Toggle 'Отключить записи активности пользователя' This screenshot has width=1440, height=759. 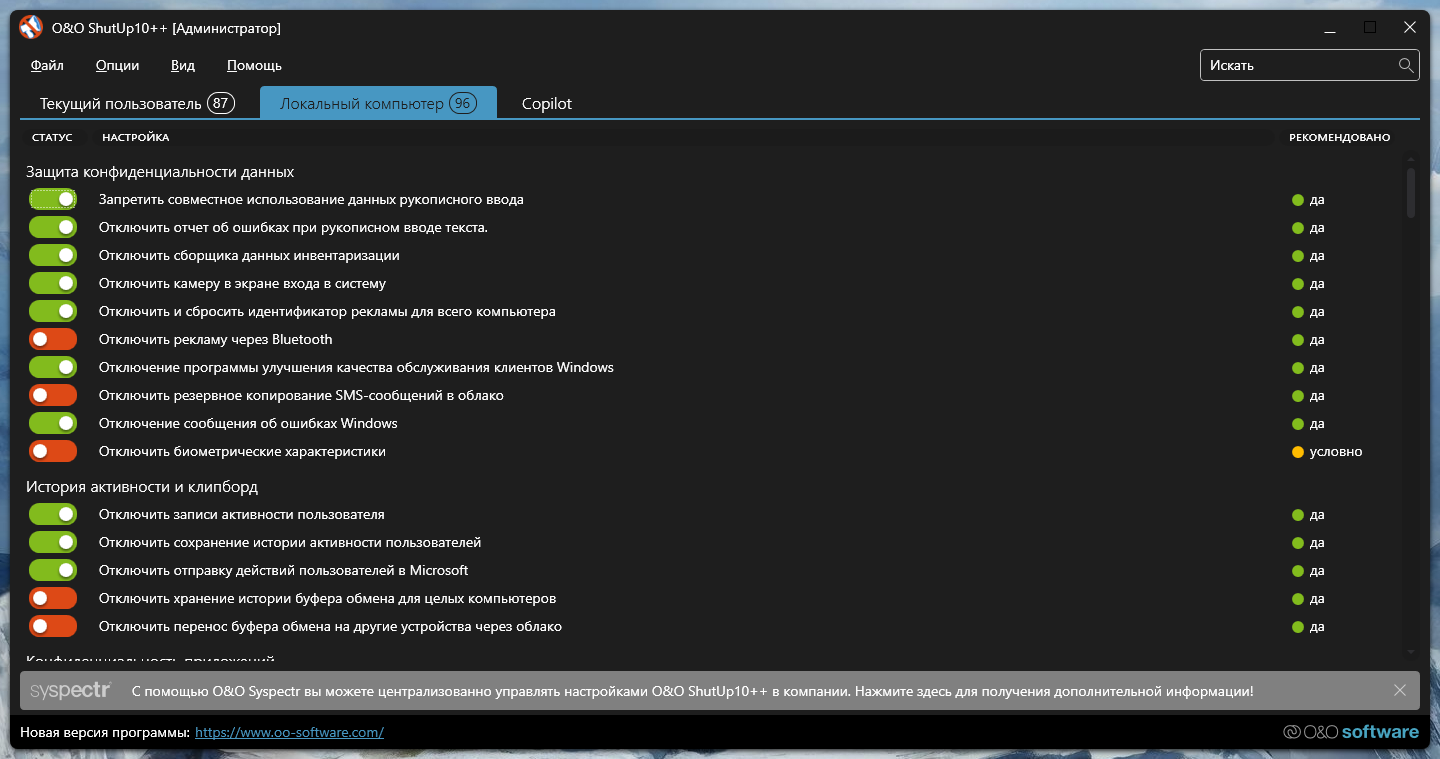pyautogui.click(x=53, y=514)
